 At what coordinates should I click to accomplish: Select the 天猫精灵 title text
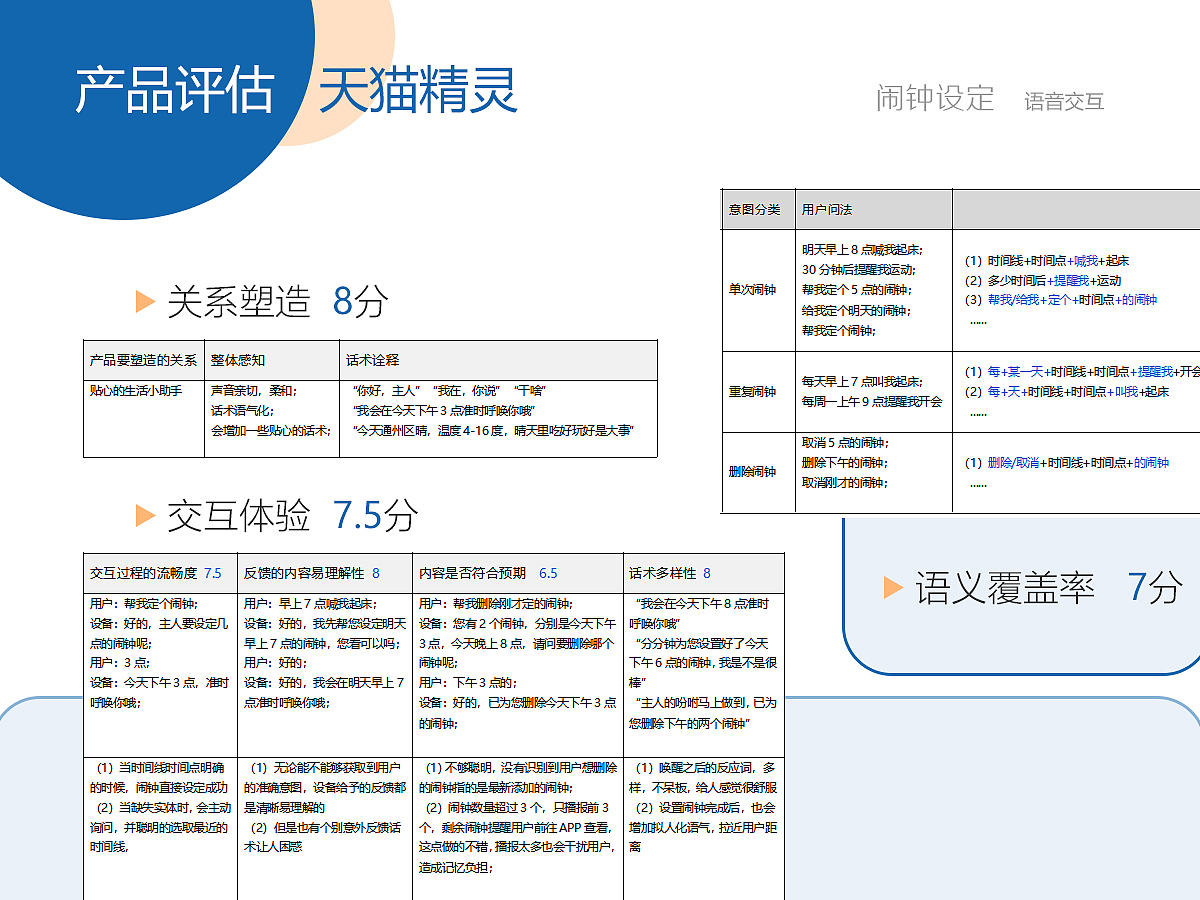point(418,91)
